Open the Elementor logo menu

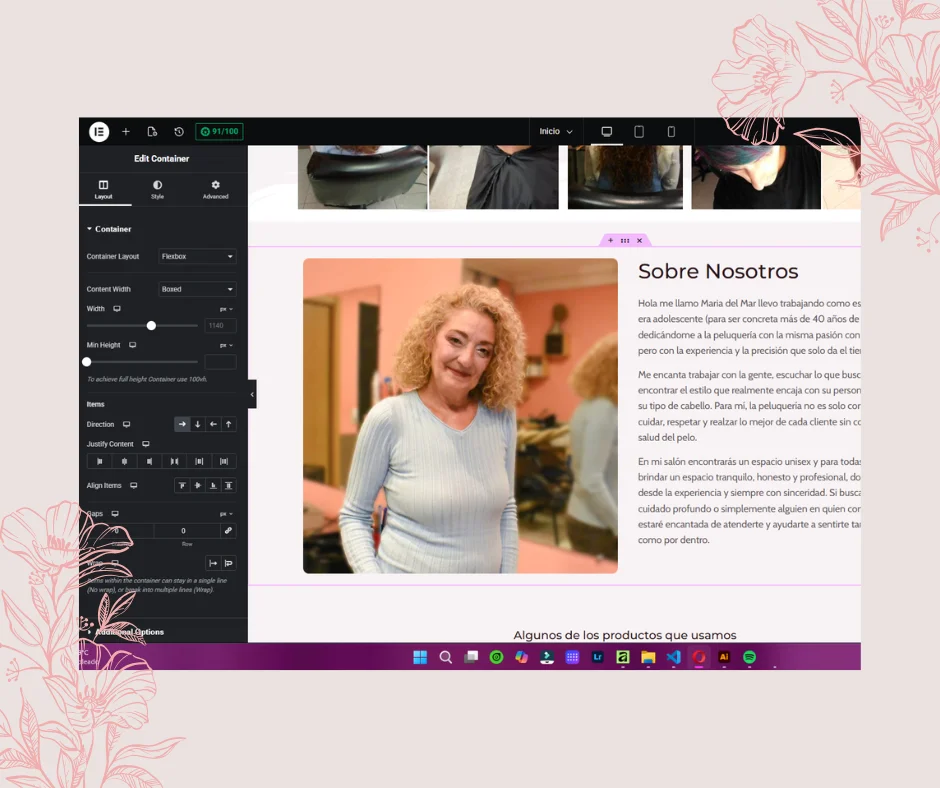coord(99,131)
